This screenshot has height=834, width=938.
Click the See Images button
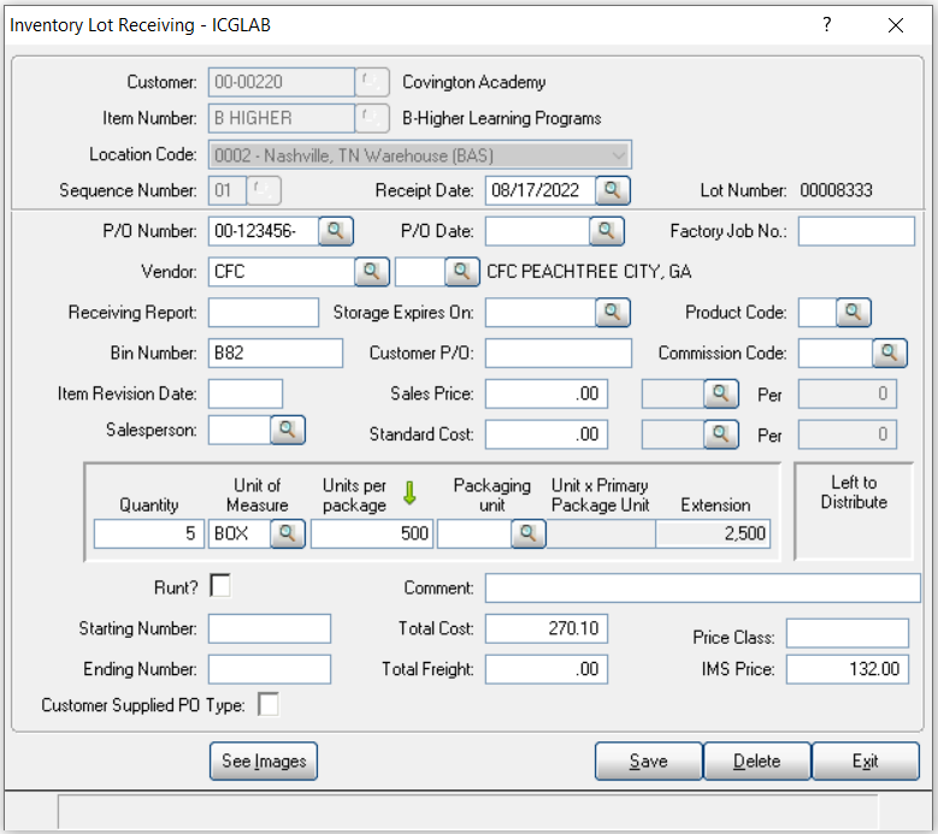(264, 761)
